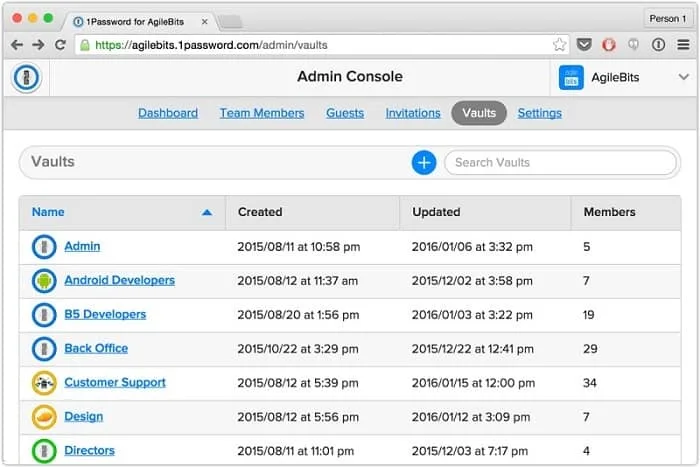
Task: Click the red Opera-style extension icon
Action: tap(608, 45)
